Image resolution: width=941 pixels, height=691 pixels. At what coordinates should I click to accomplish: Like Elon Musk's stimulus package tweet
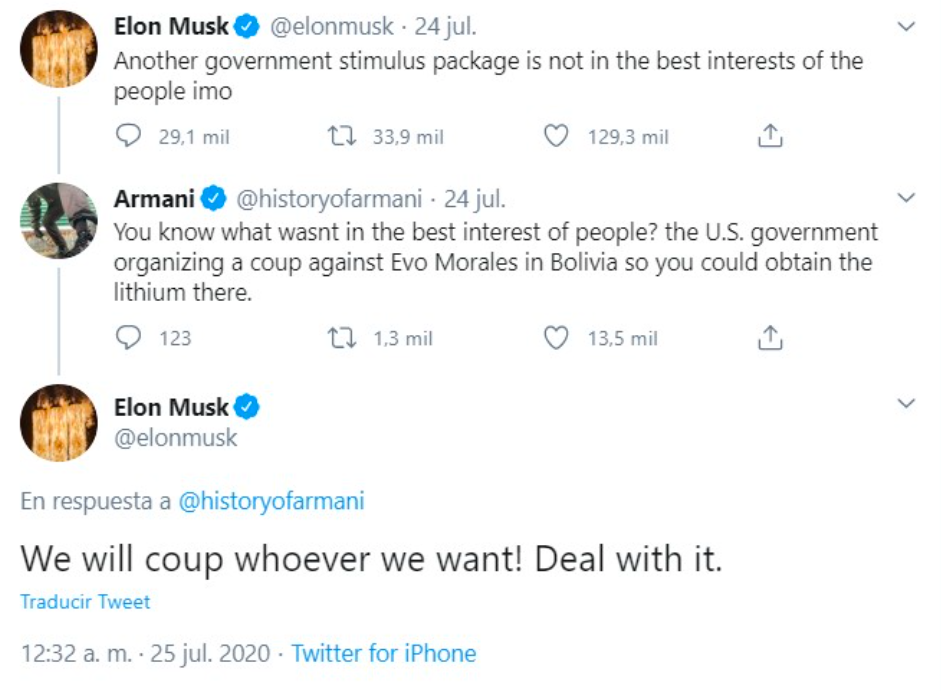pyautogui.click(x=556, y=137)
